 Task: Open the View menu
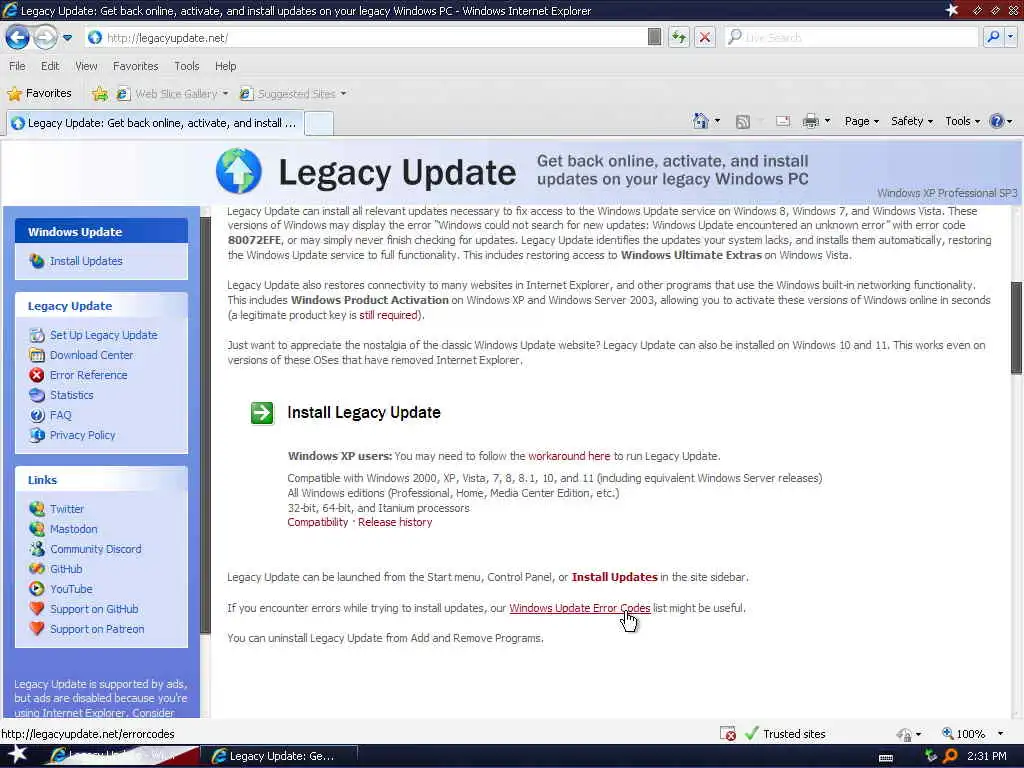pos(86,66)
